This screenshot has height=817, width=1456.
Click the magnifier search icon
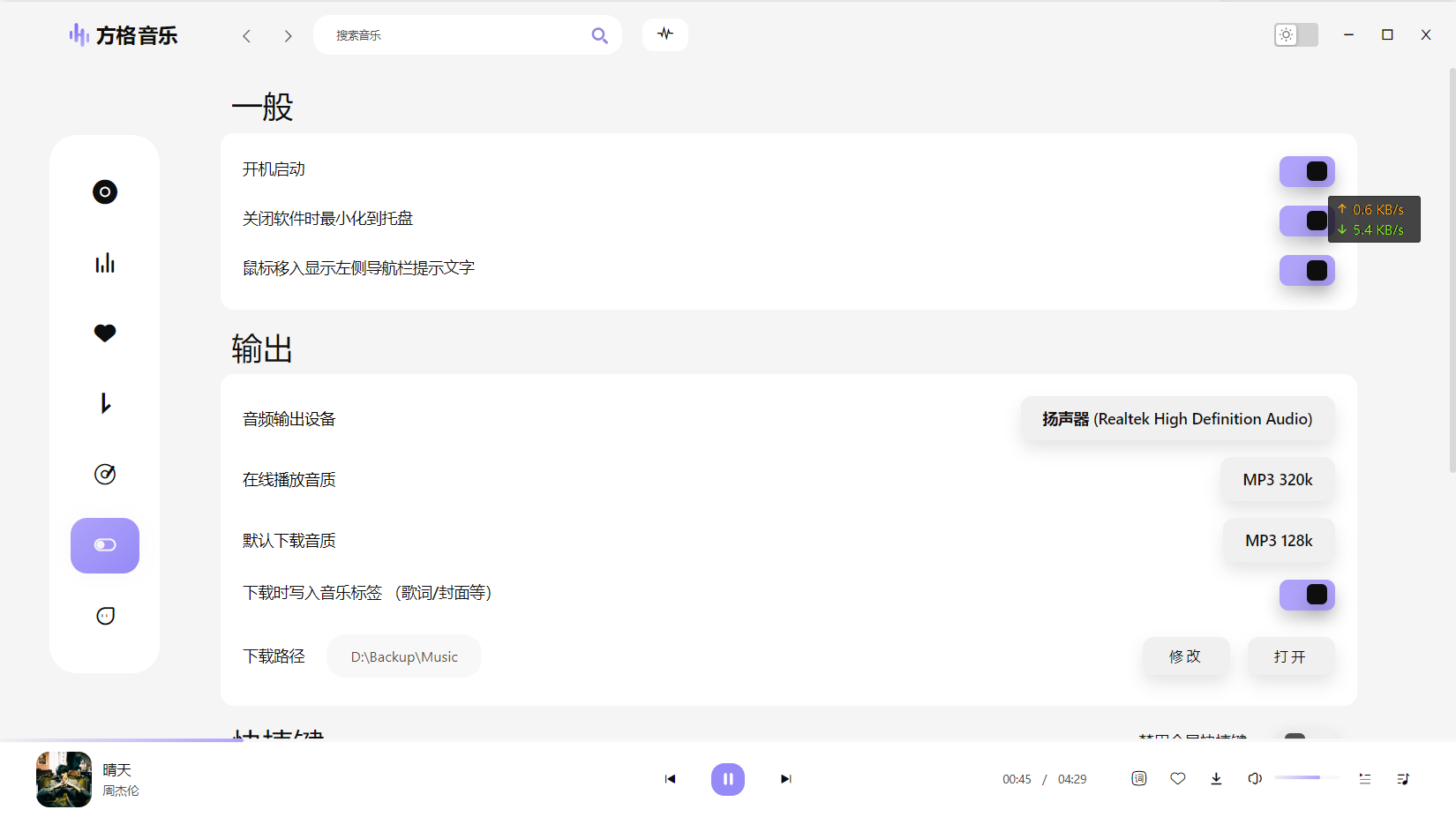pyautogui.click(x=599, y=35)
